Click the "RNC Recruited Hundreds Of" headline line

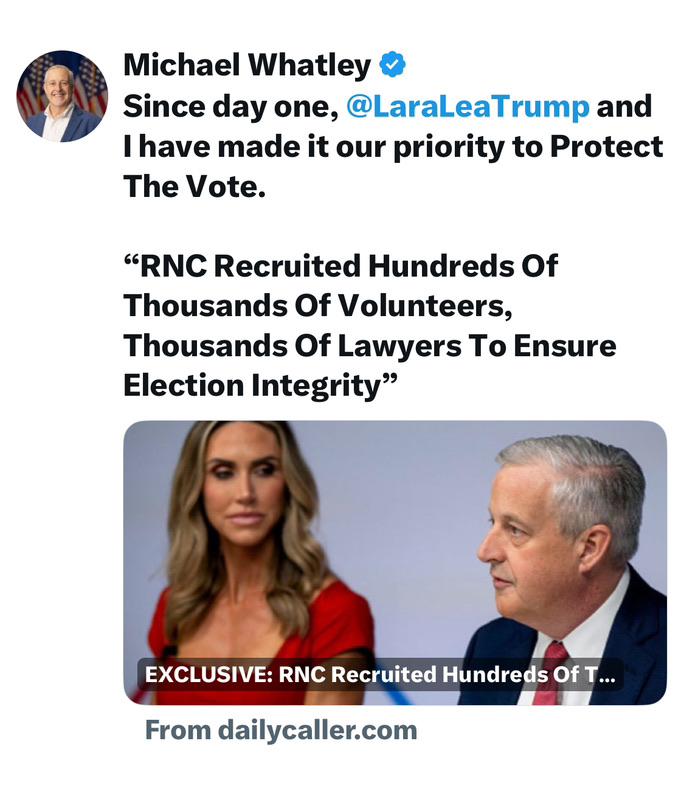tap(340, 267)
